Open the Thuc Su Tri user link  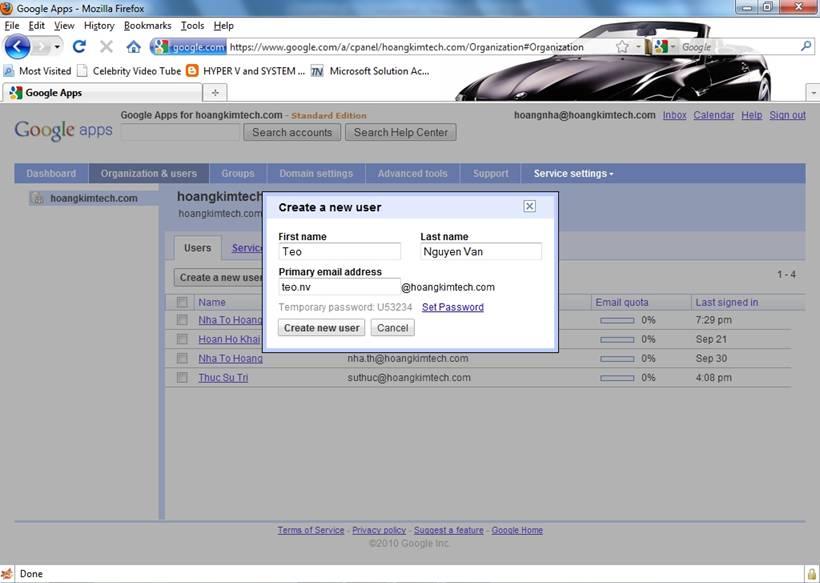tap(223, 378)
